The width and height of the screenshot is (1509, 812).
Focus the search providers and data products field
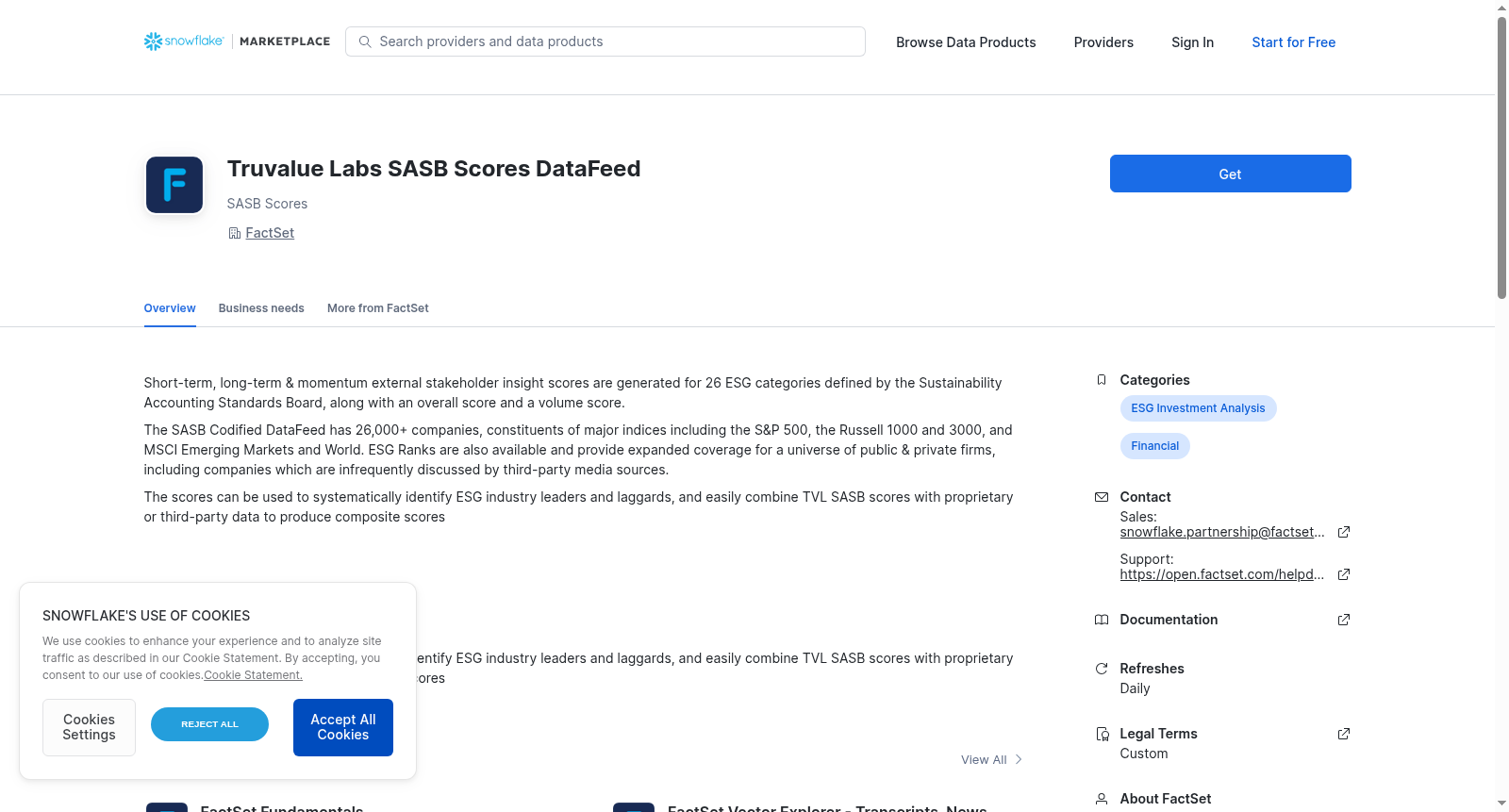[x=605, y=41]
